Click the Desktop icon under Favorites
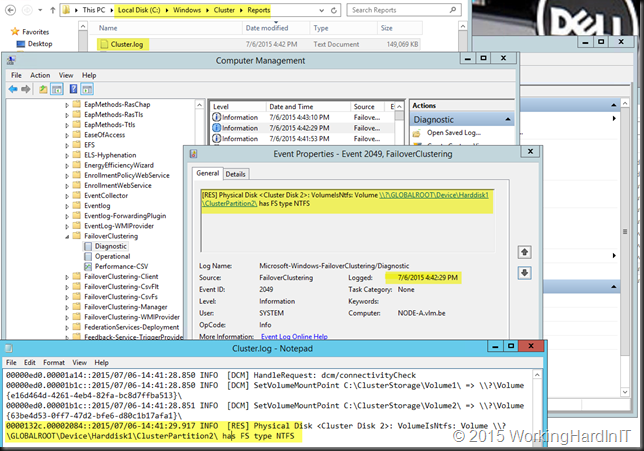644x451 pixels. point(21,44)
